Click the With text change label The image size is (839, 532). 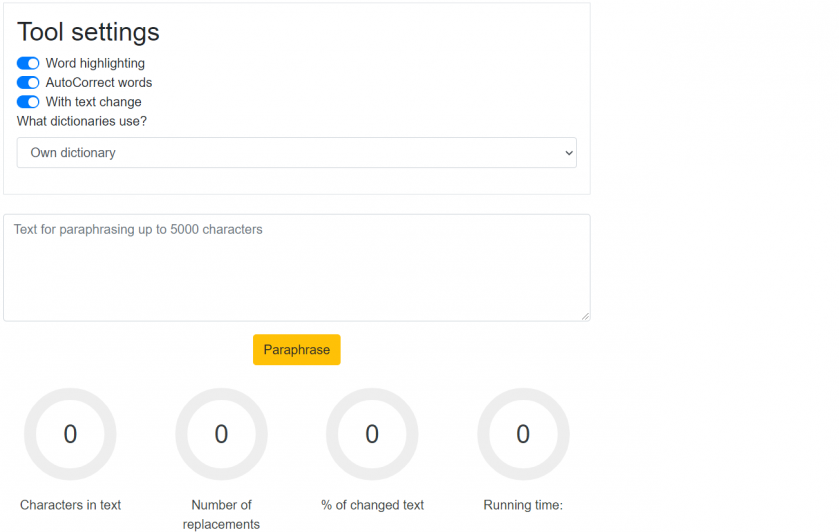[x=94, y=102]
